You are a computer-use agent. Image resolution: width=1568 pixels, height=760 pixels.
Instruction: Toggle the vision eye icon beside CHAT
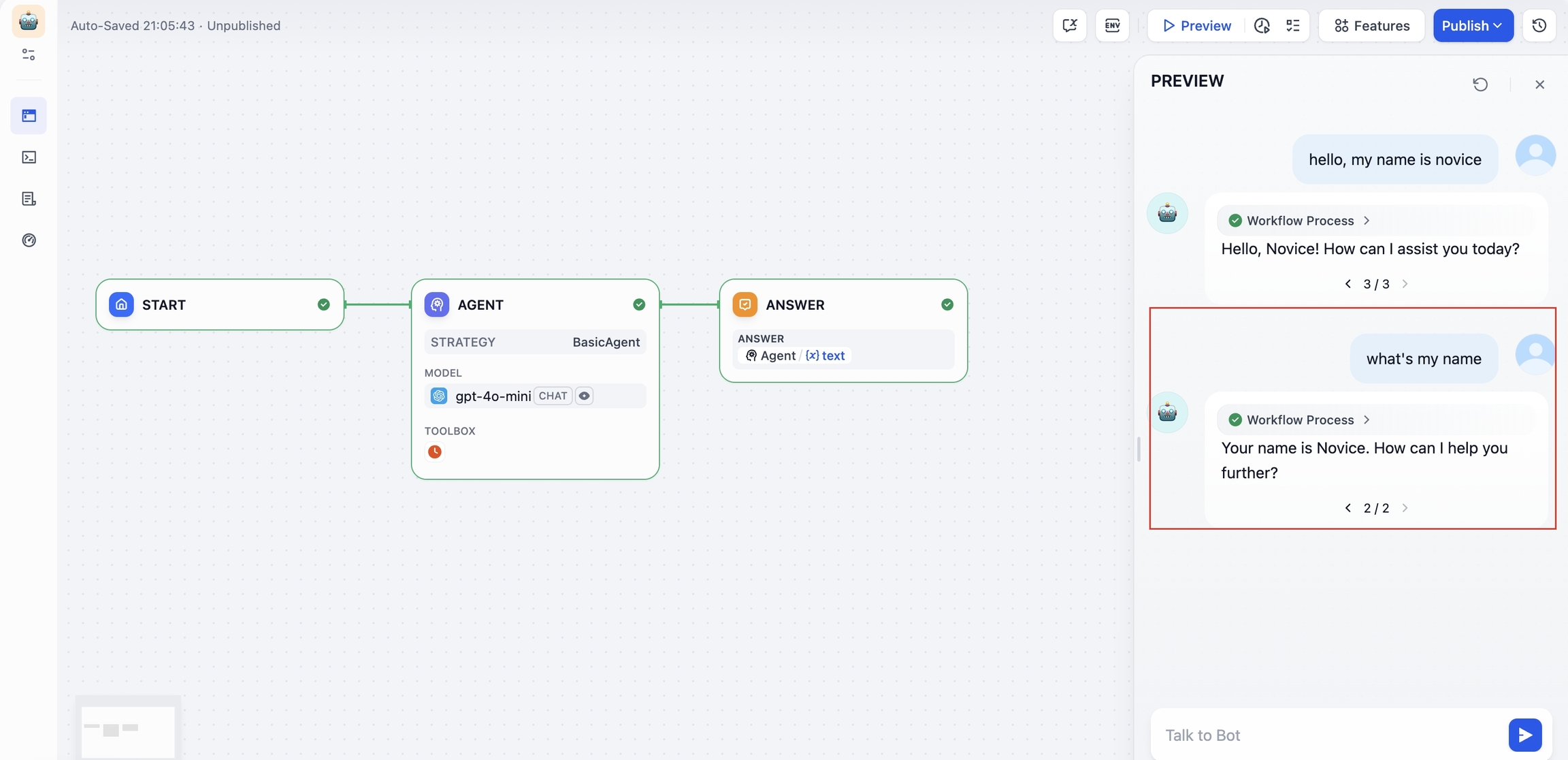(x=584, y=396)
